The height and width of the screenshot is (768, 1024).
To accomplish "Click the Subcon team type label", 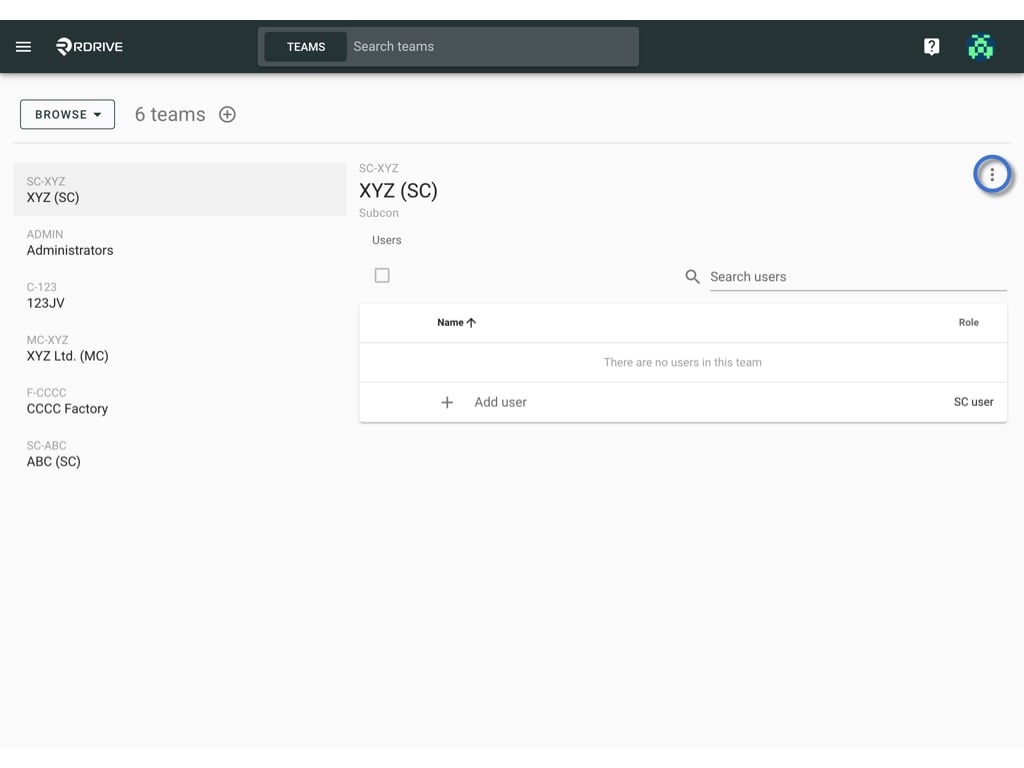I will (x=379, y=213).
